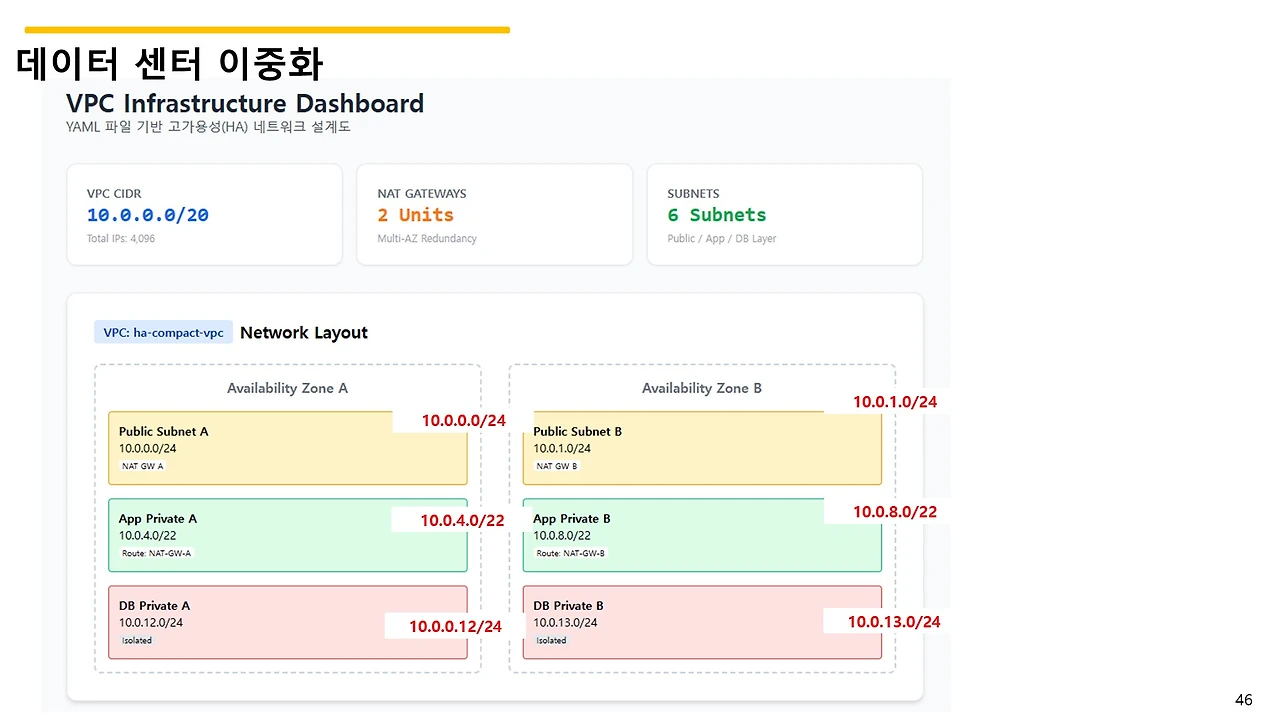Click the red 10.0.0.12/24 annotation
This screenshot has width=1280, height=720.
click(455, 626)
